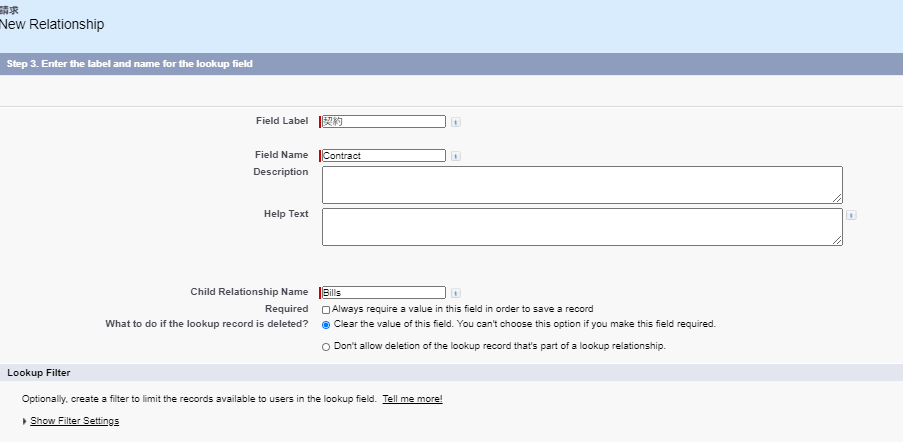
Task: Click the info icon beside Field Label
Action: (x=455, y=122)
